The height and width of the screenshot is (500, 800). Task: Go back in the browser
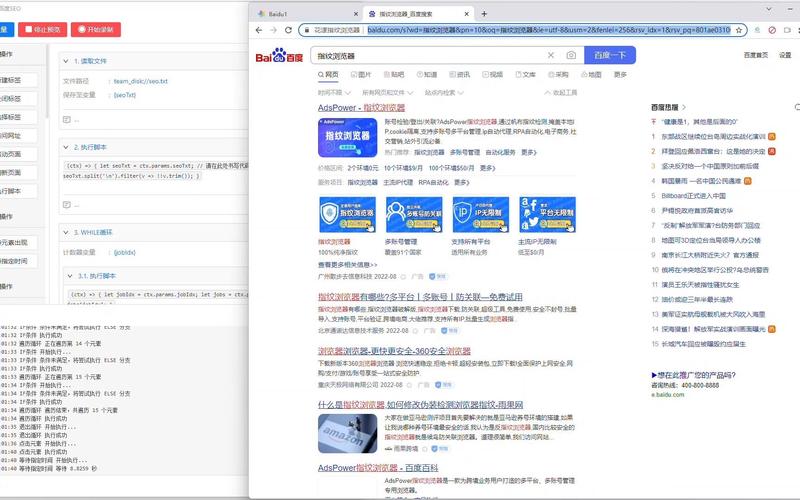coord(259,30)
